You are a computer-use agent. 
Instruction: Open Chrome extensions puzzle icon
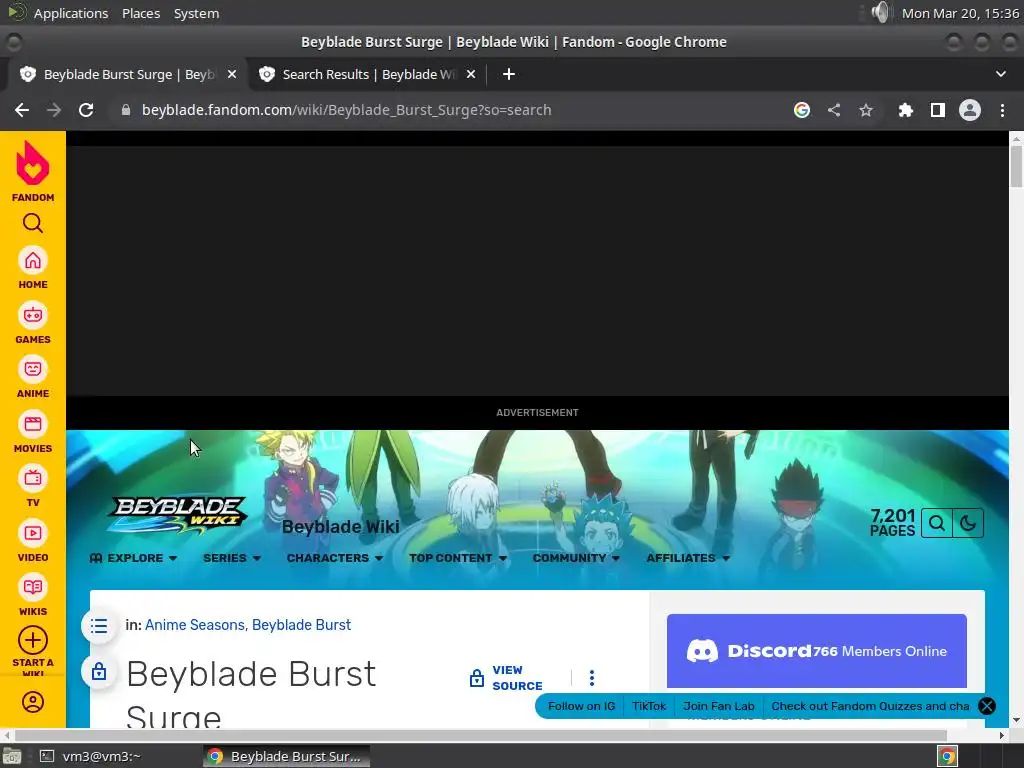pyautogui.click(x=905, y=110)
